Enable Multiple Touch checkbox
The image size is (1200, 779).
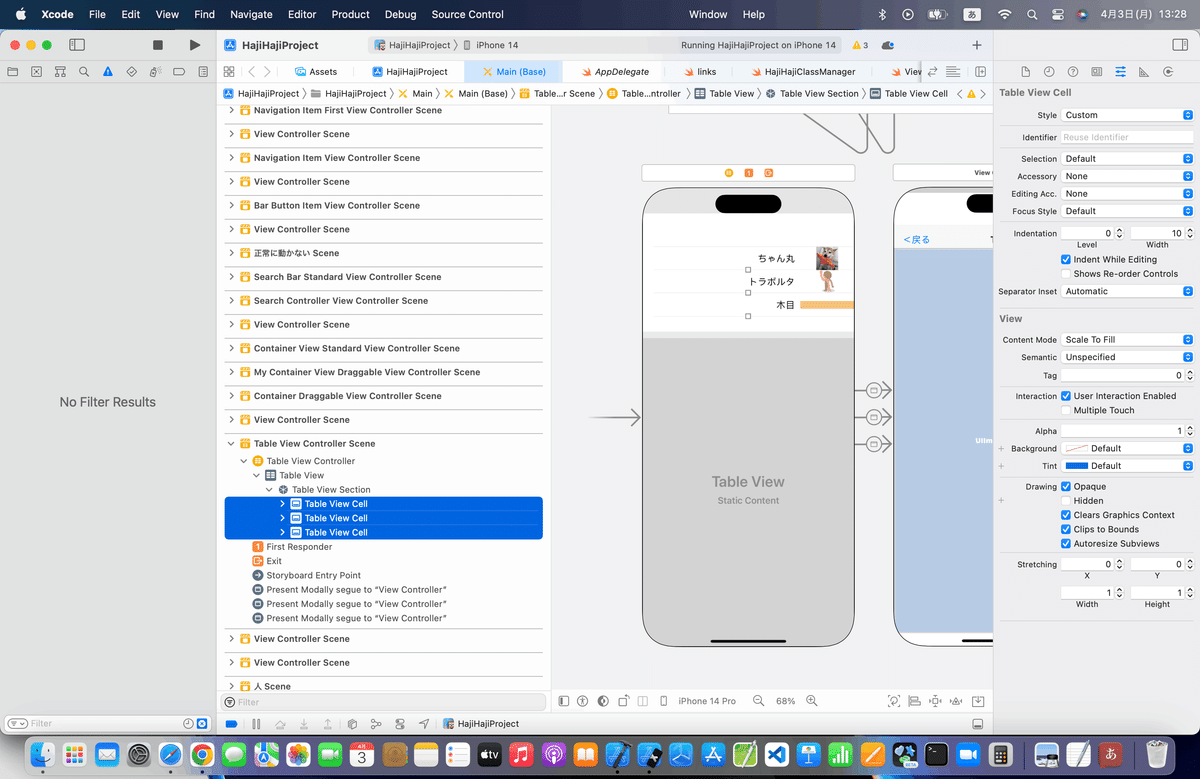(x=1066, y=410)
